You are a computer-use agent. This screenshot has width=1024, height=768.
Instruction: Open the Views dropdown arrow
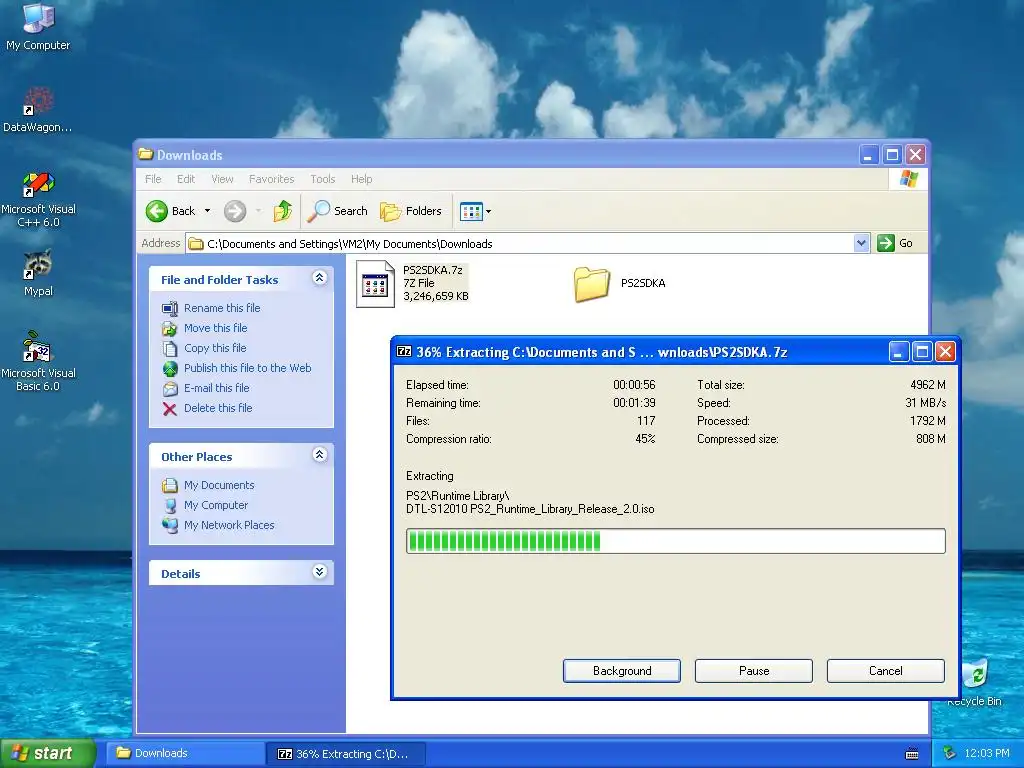tap(488, 212)
